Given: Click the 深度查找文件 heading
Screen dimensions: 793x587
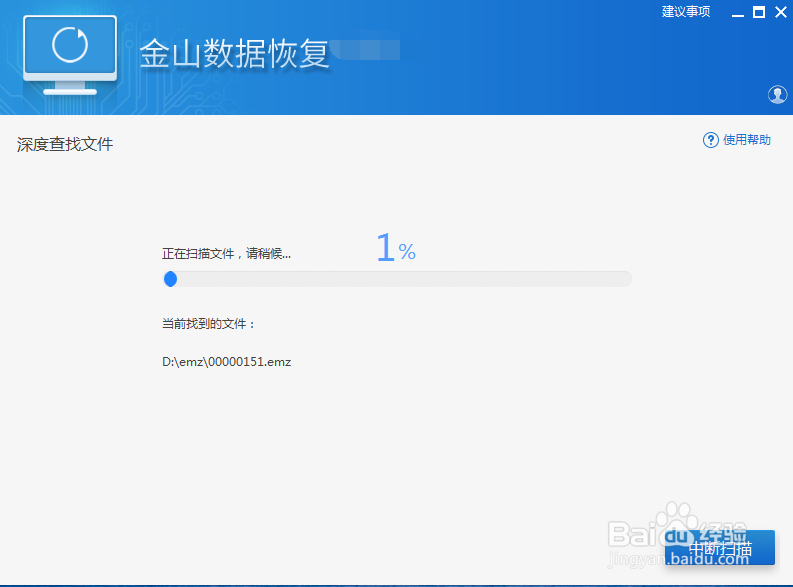Looking at the screenshot, I should [x=65, y=145].
